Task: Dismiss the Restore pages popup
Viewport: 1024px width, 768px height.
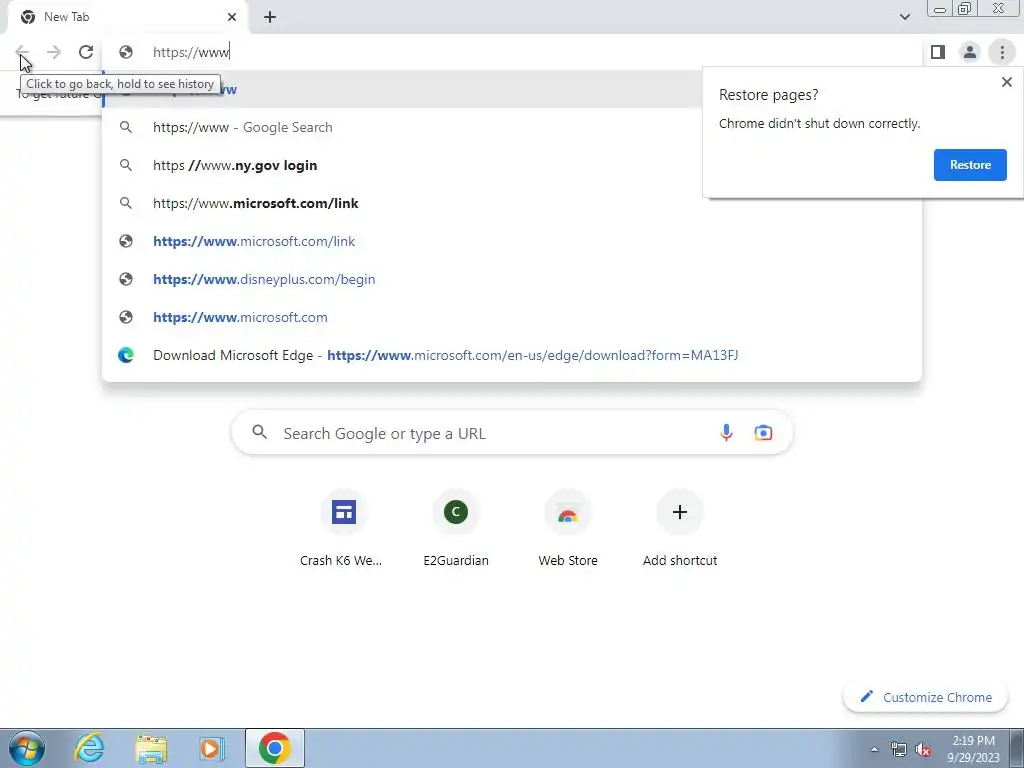Action: 1006,82
